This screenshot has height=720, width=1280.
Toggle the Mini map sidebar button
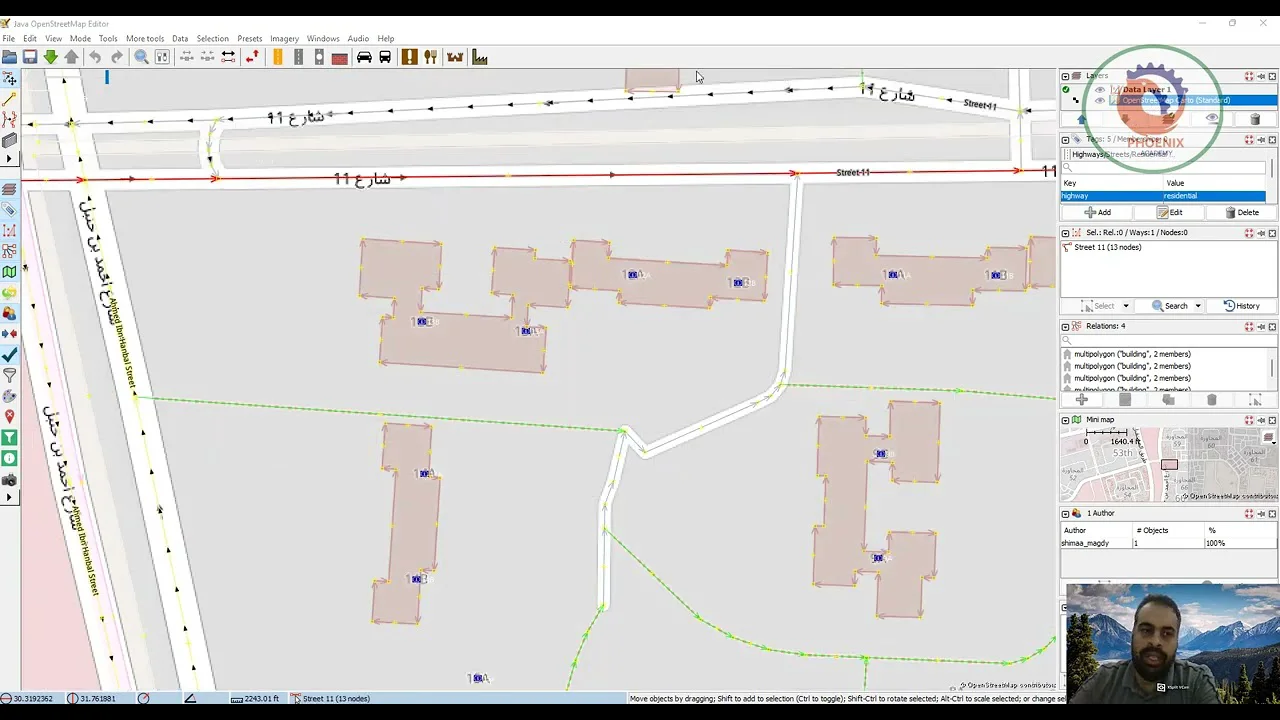click(x=9, y=272)
